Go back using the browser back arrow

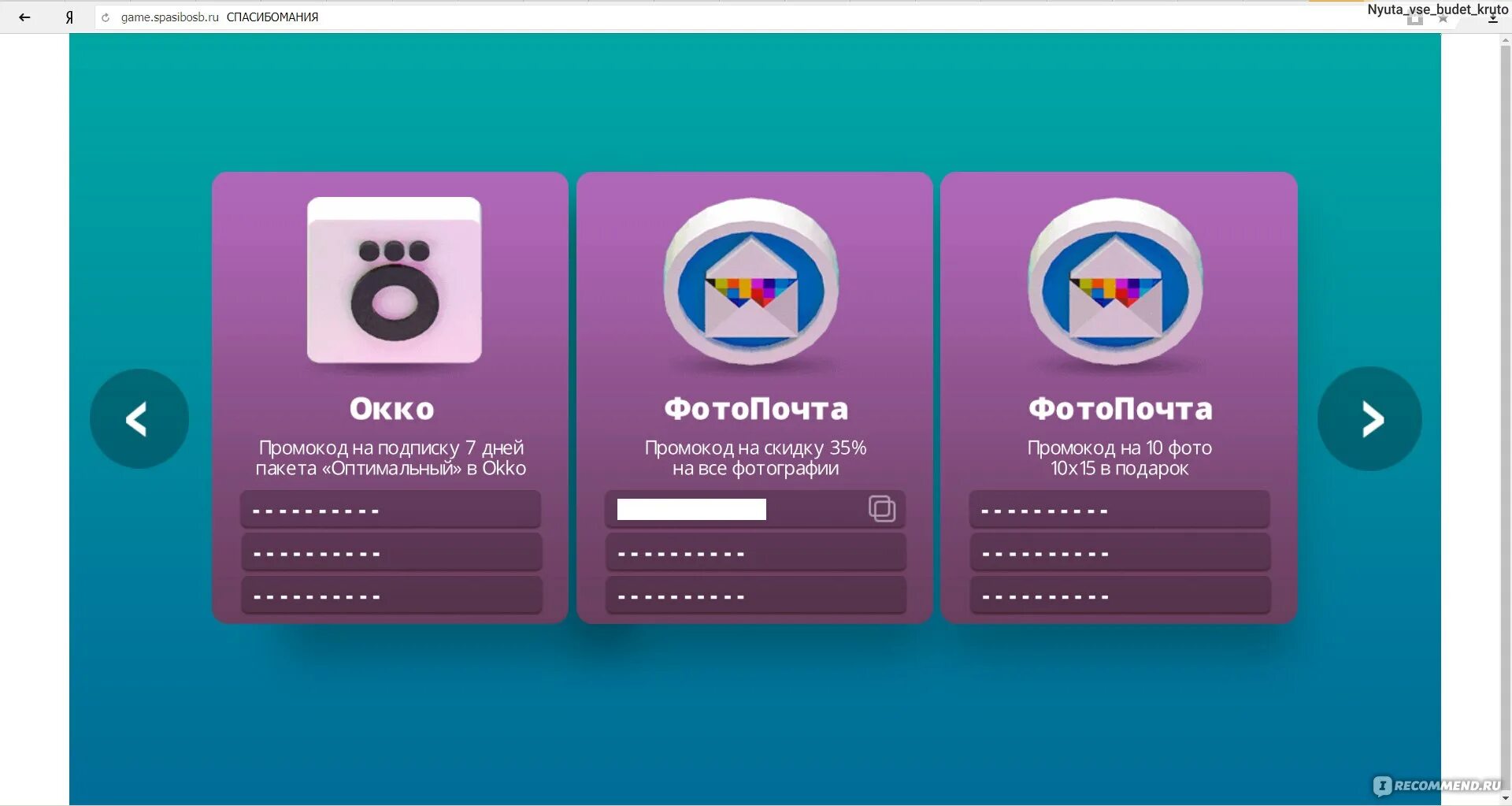pos(24,17)
